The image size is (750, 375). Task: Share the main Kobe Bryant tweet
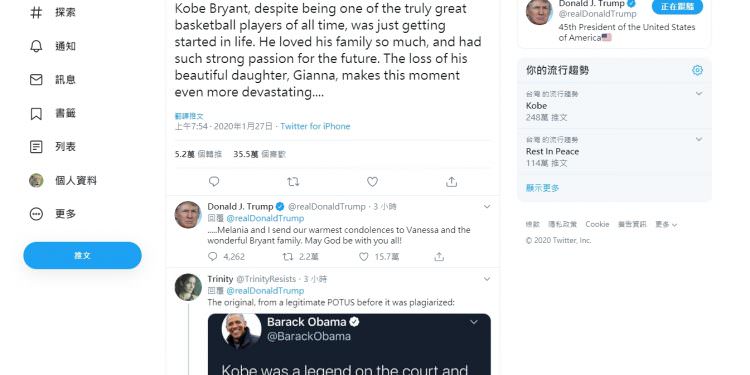(x=452, y=182)
